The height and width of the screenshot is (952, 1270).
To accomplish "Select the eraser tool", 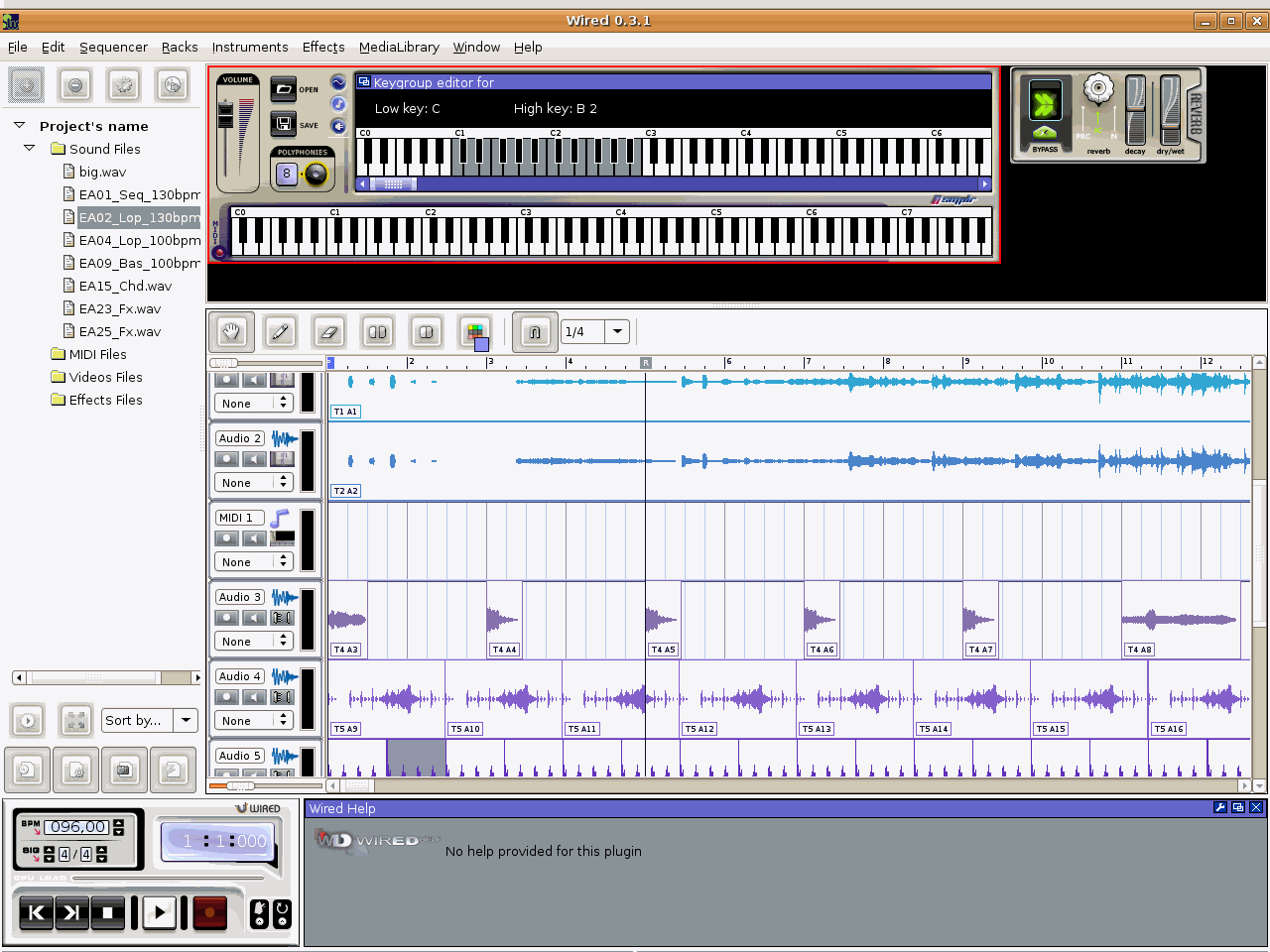I will (328, 332).
